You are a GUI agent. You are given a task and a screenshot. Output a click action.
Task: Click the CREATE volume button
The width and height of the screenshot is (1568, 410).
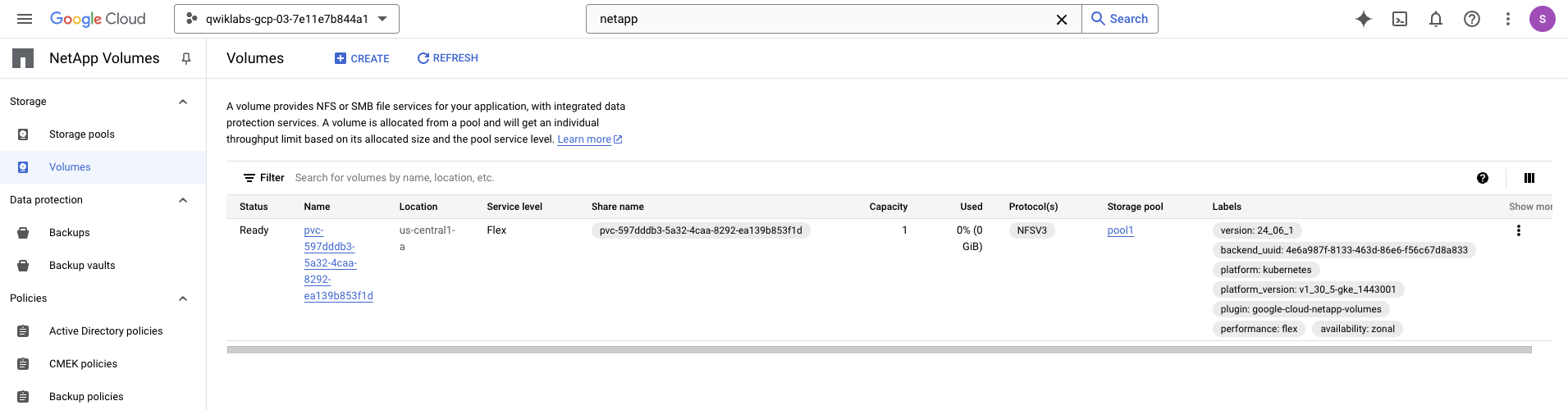(x=362, y=58)
